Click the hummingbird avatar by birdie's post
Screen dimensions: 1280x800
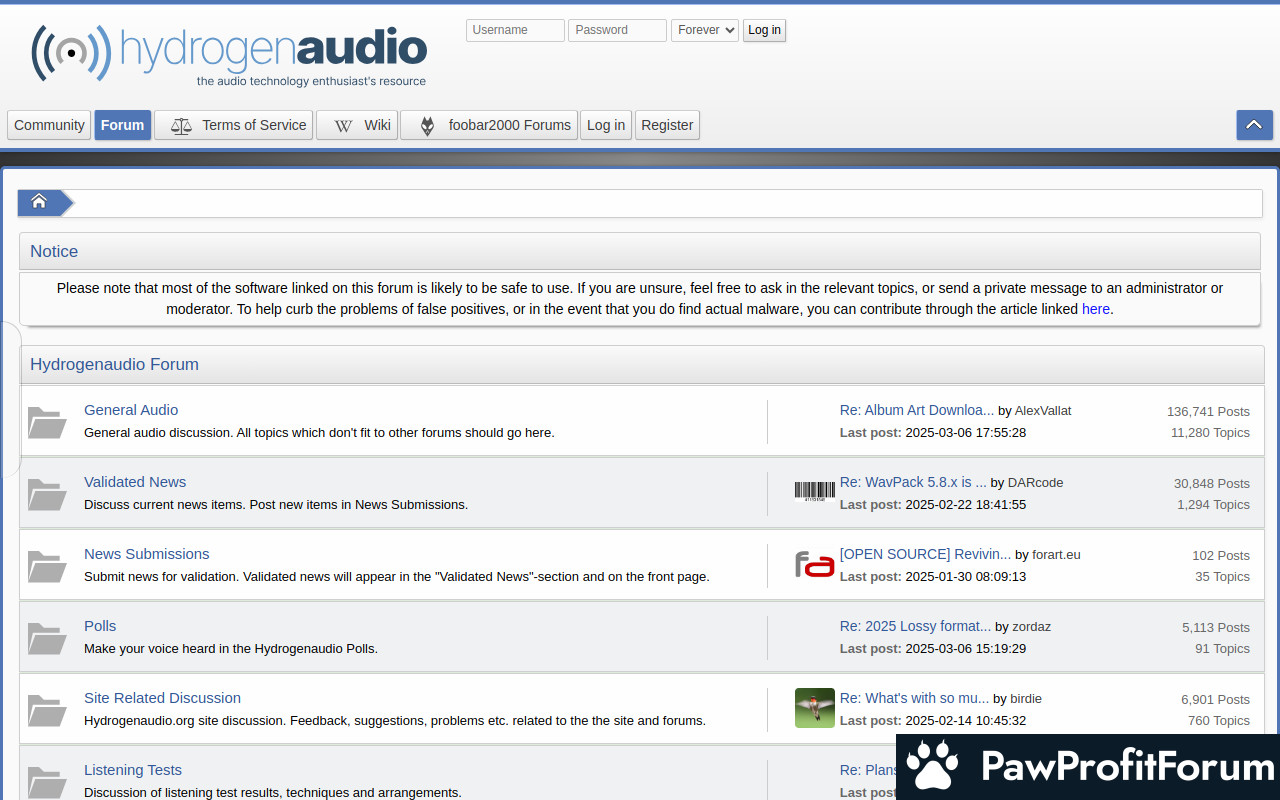[x=815, y=708]
